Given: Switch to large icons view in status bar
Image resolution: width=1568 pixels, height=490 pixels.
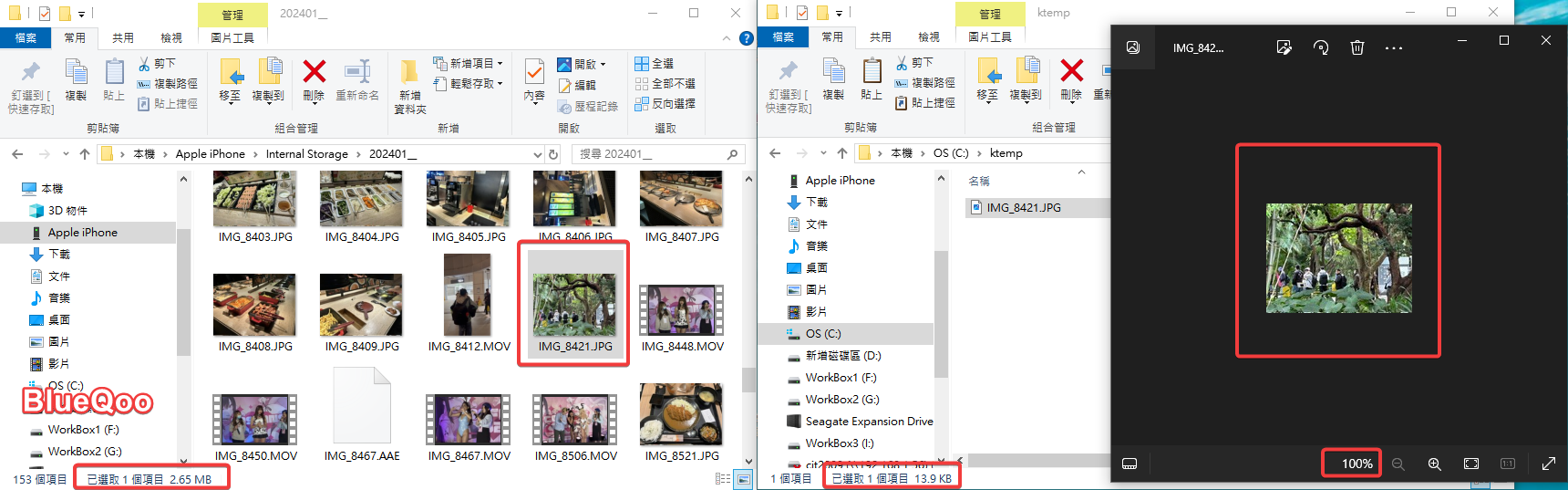Looking at the screenshot, I should point(744,479).
